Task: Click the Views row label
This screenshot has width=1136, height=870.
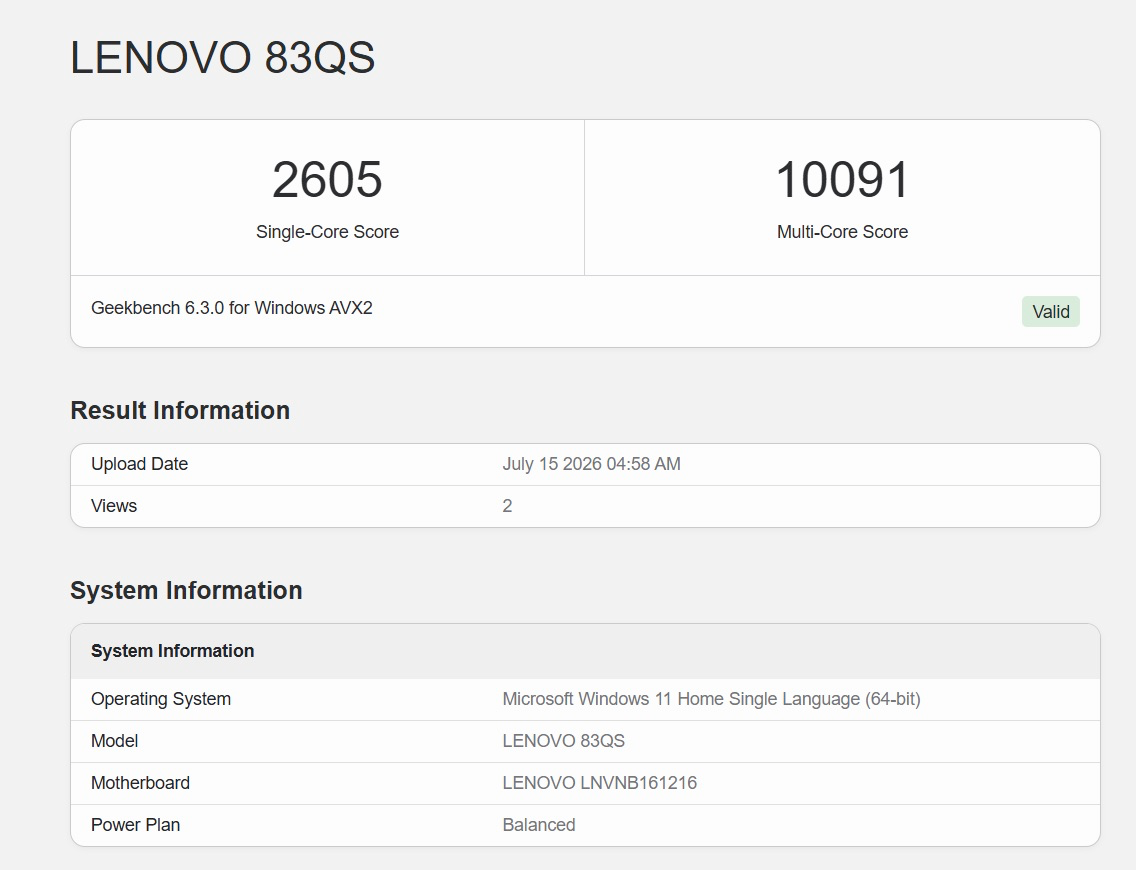Action: [114, 506]
